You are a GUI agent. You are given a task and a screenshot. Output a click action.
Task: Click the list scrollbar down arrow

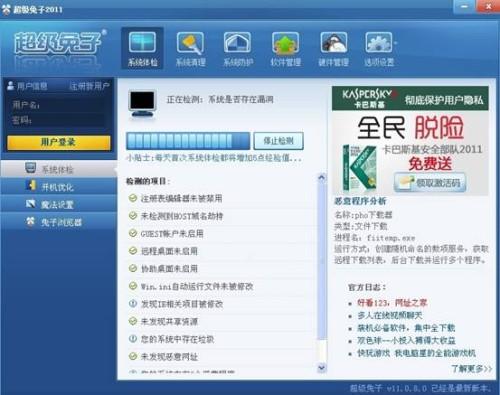point(322,367)
